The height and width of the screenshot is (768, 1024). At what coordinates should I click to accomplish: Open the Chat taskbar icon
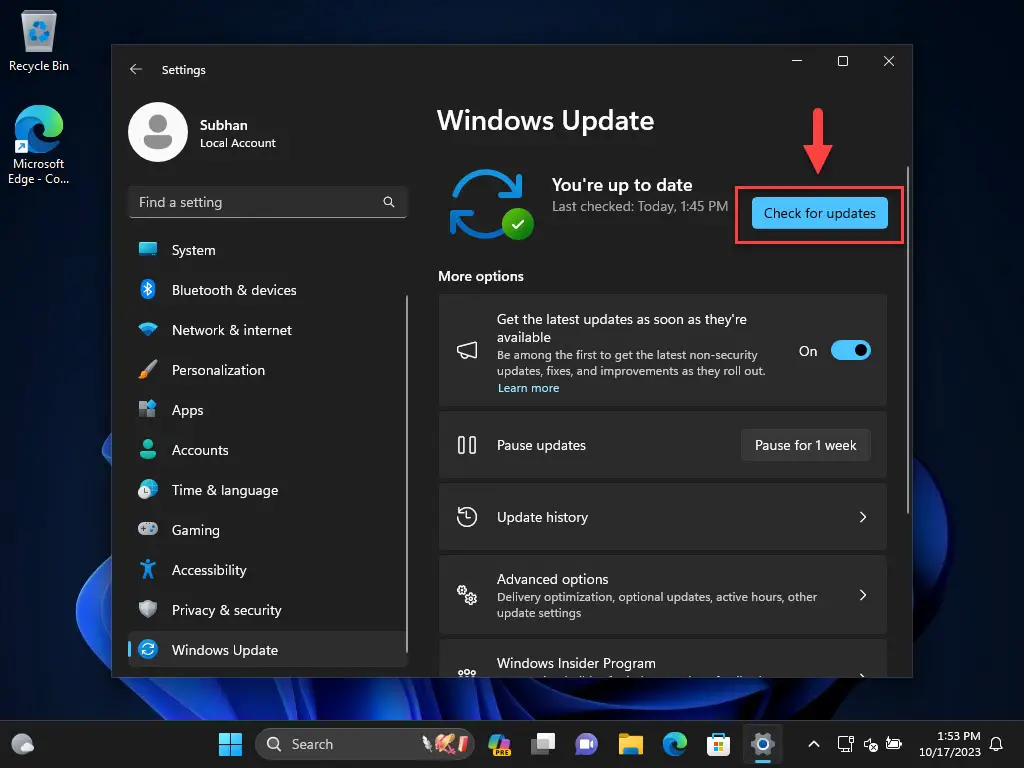pos(586,744)
